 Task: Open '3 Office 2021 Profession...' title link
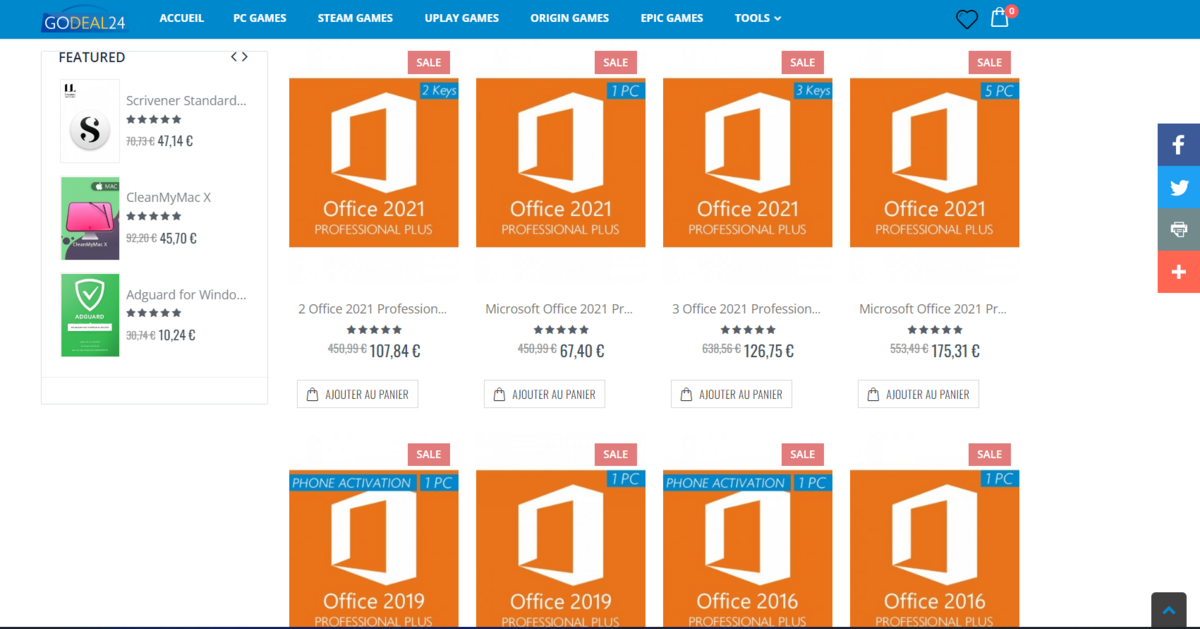coord(746,309)
